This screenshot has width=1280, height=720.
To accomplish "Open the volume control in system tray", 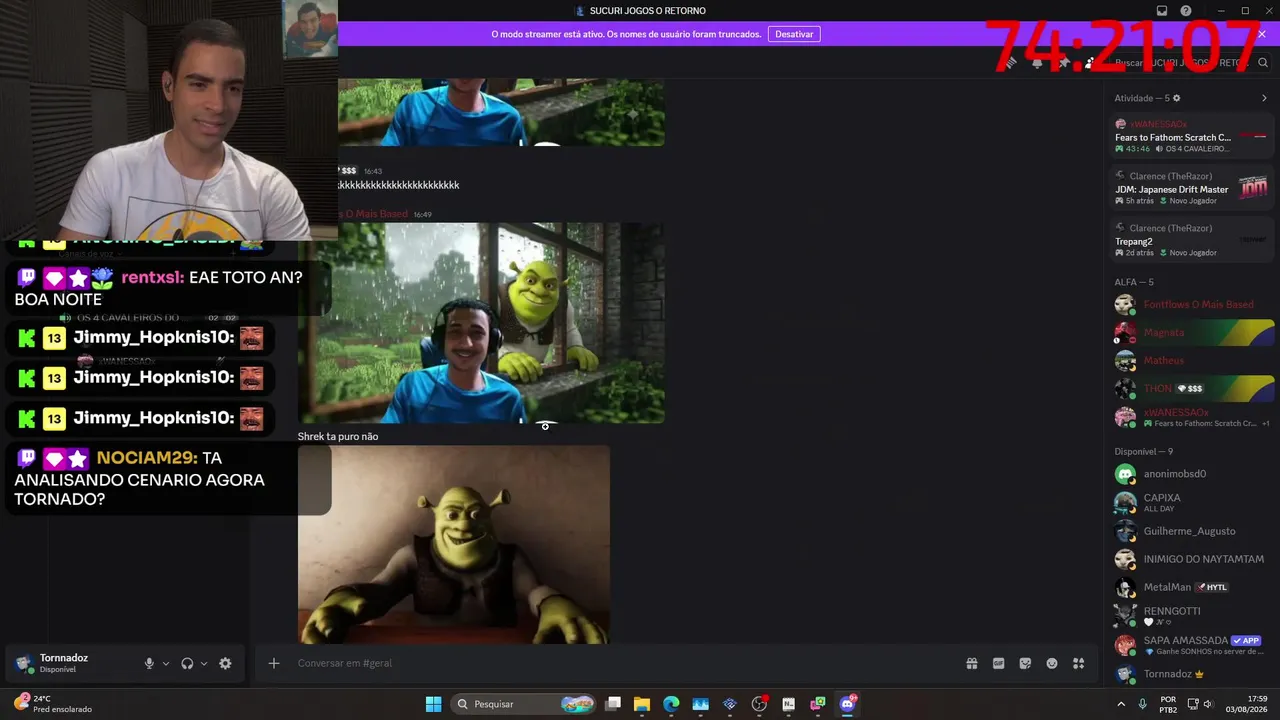I will pyautogui.click(x=1208, y=704).
